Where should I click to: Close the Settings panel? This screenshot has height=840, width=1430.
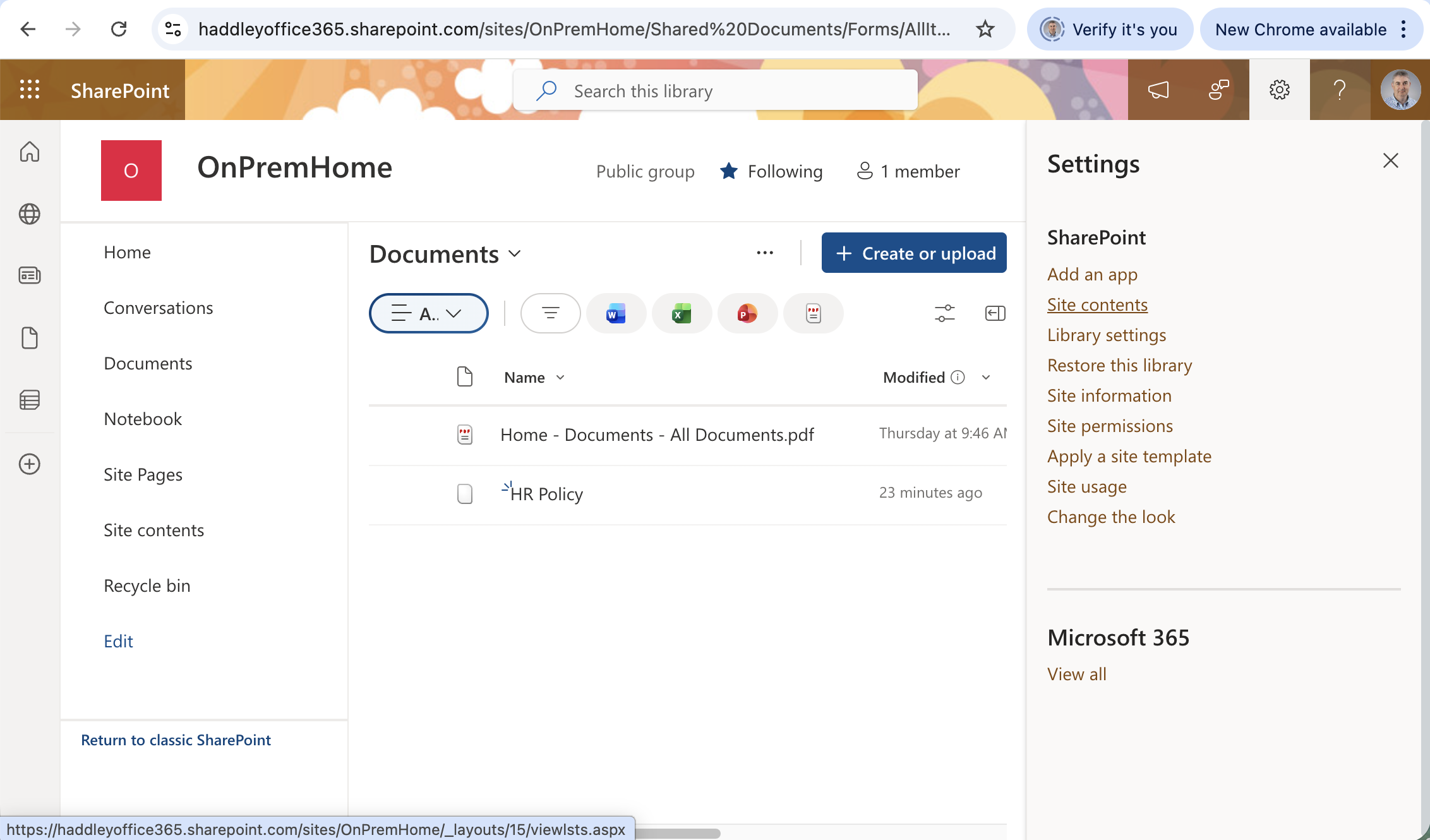point(1391,160)
